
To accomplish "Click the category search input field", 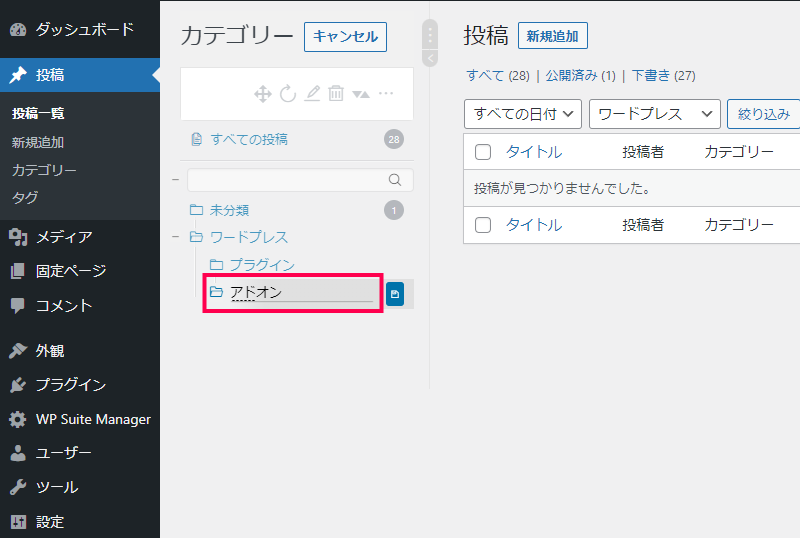I will [301, 180].
